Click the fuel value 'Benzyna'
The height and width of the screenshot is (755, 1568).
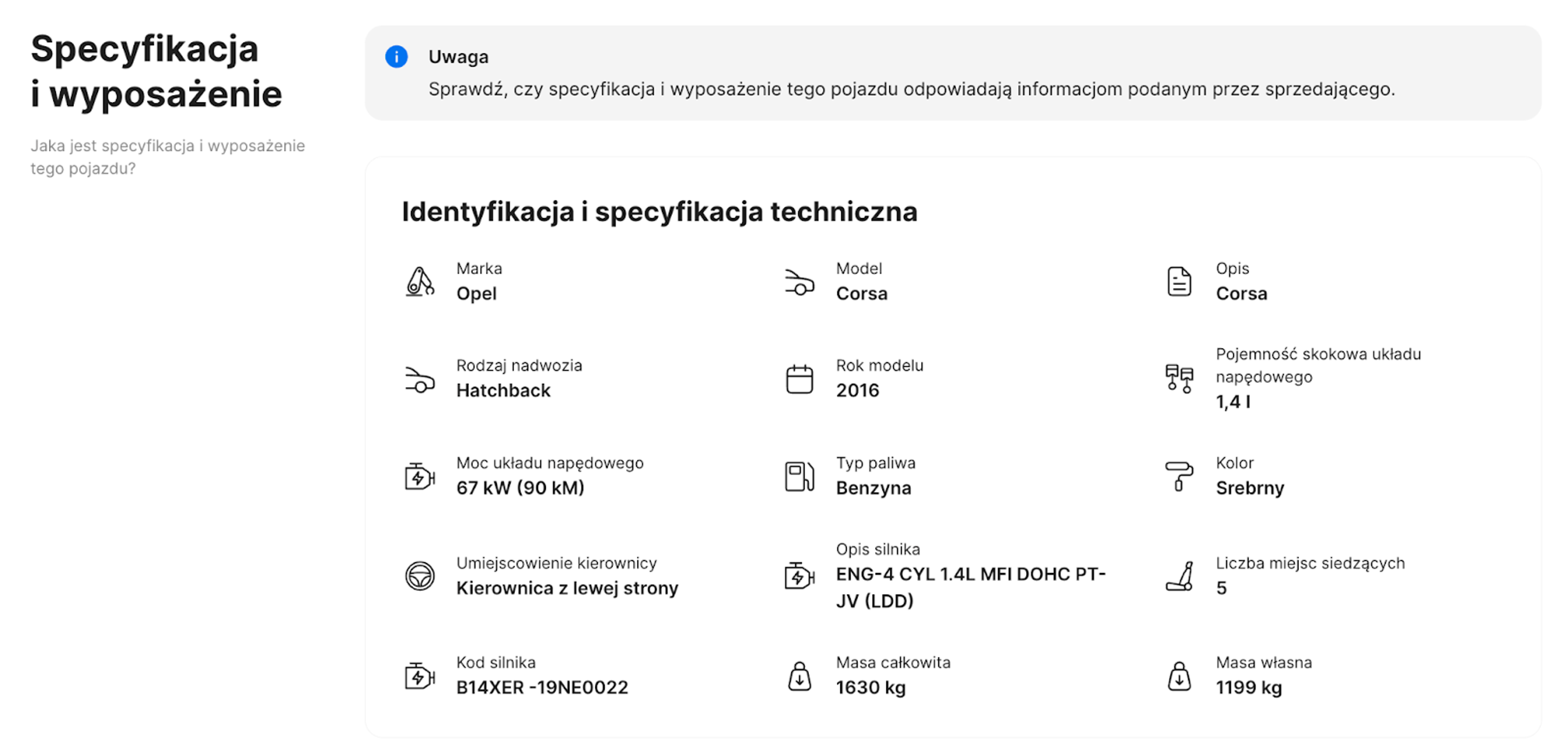pyautogui.click(x=873, y=488)
